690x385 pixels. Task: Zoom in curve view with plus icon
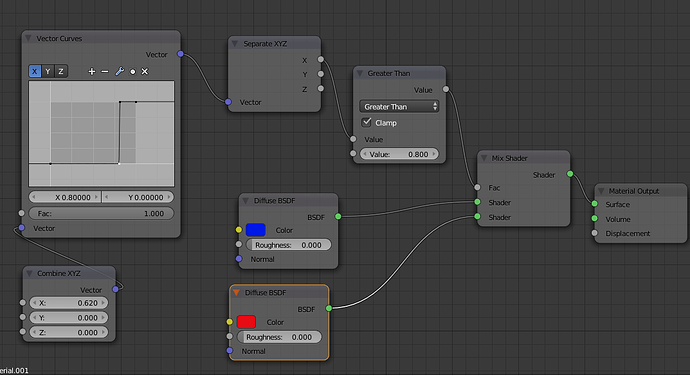(x=92, y=71)
